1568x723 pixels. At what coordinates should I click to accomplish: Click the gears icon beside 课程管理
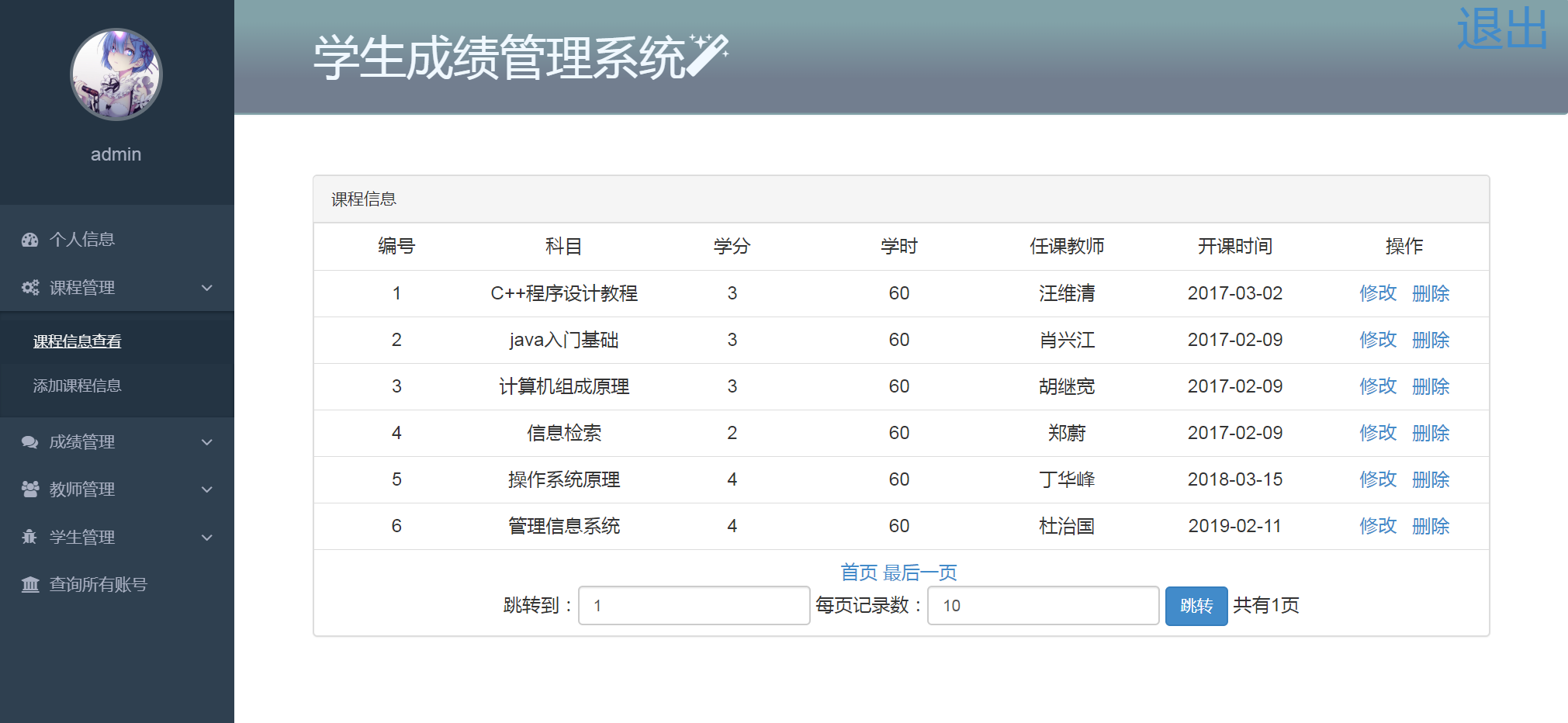(30, 288)
